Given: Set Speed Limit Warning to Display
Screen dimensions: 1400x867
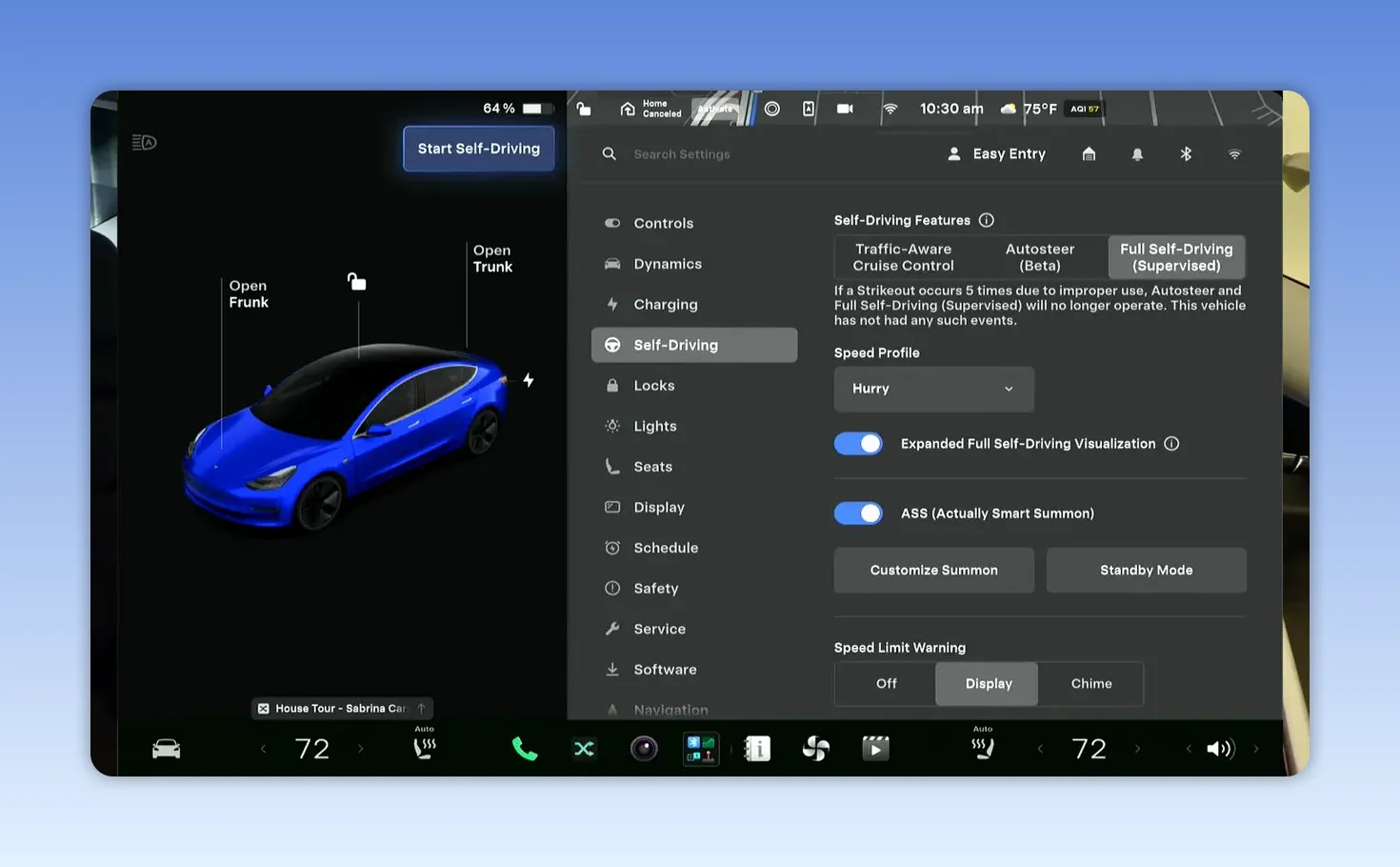Looking at the screenshot, I should click(988, 684).
